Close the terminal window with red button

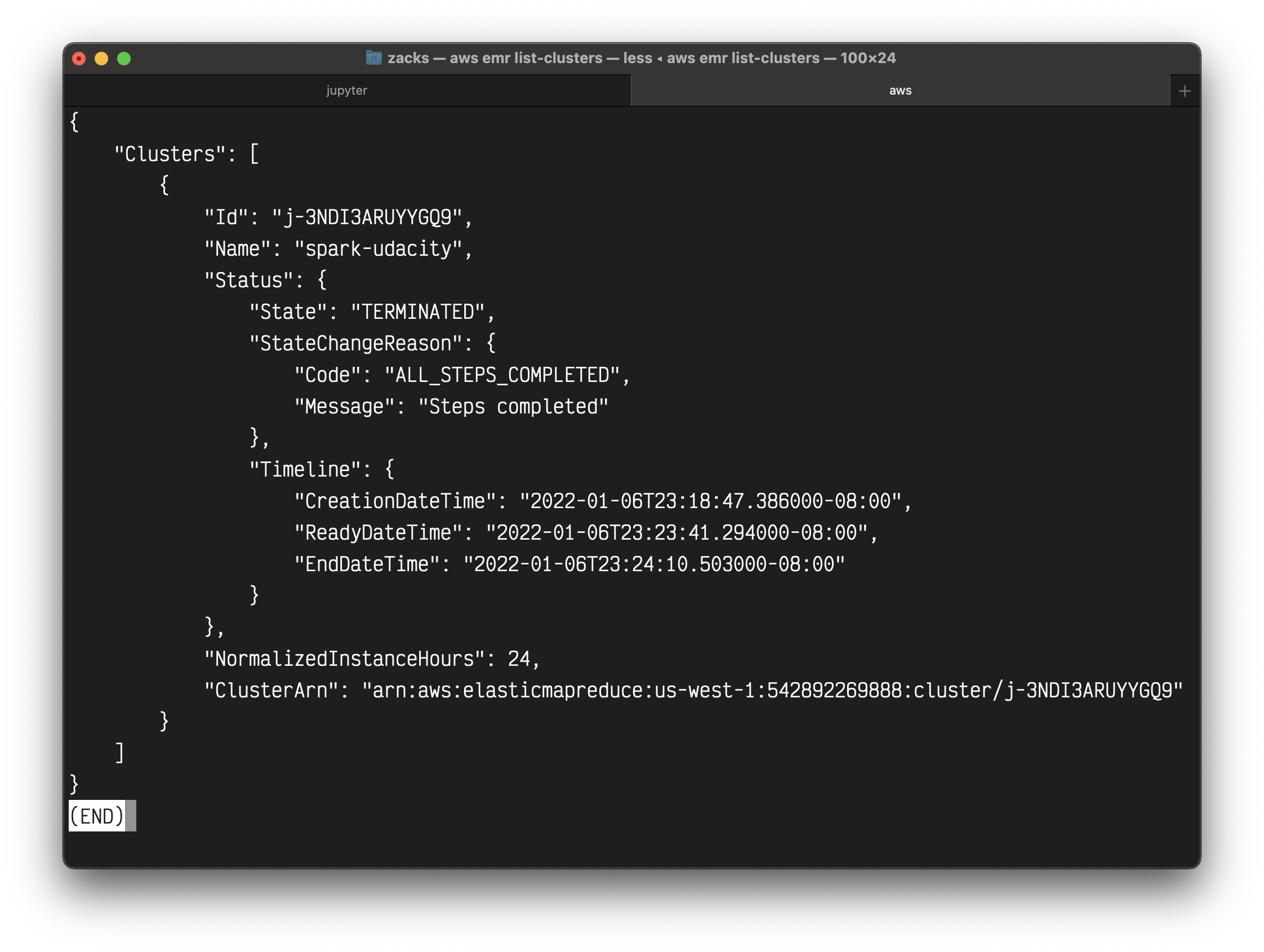click(79, 59)
